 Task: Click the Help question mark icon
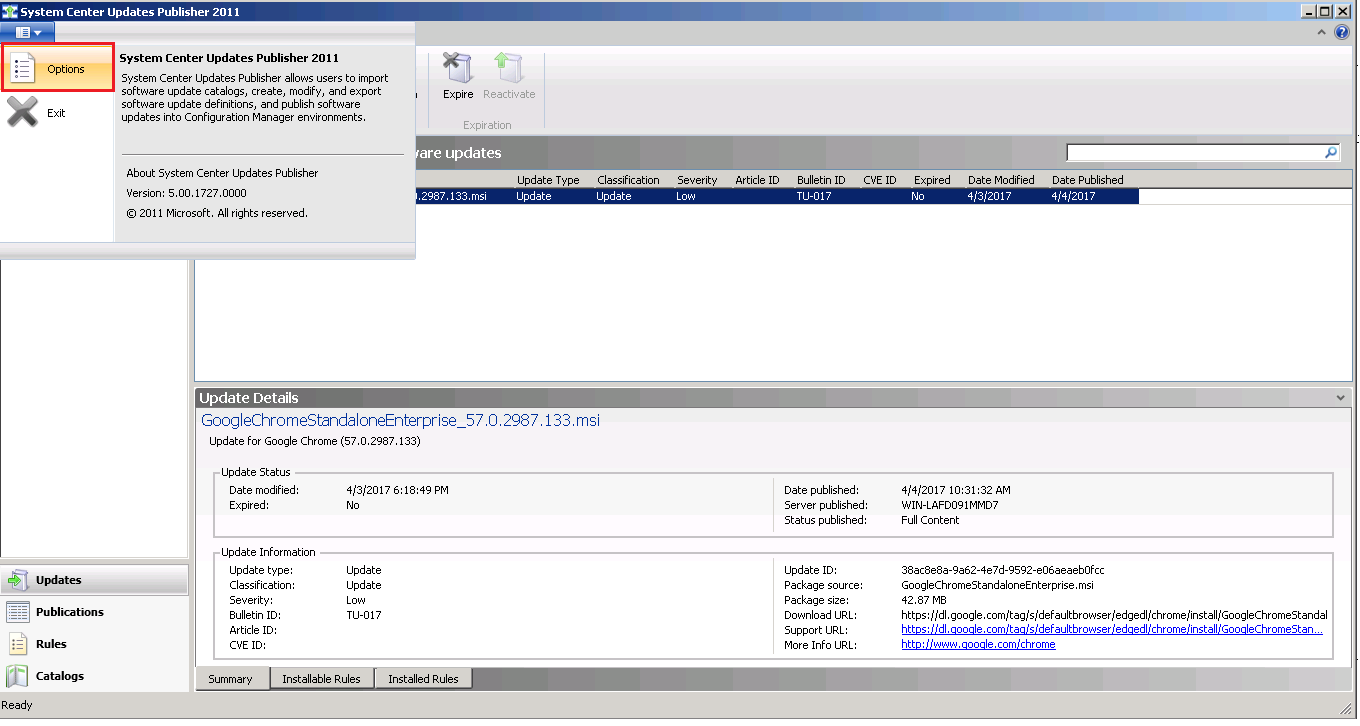click(1342, 31)
